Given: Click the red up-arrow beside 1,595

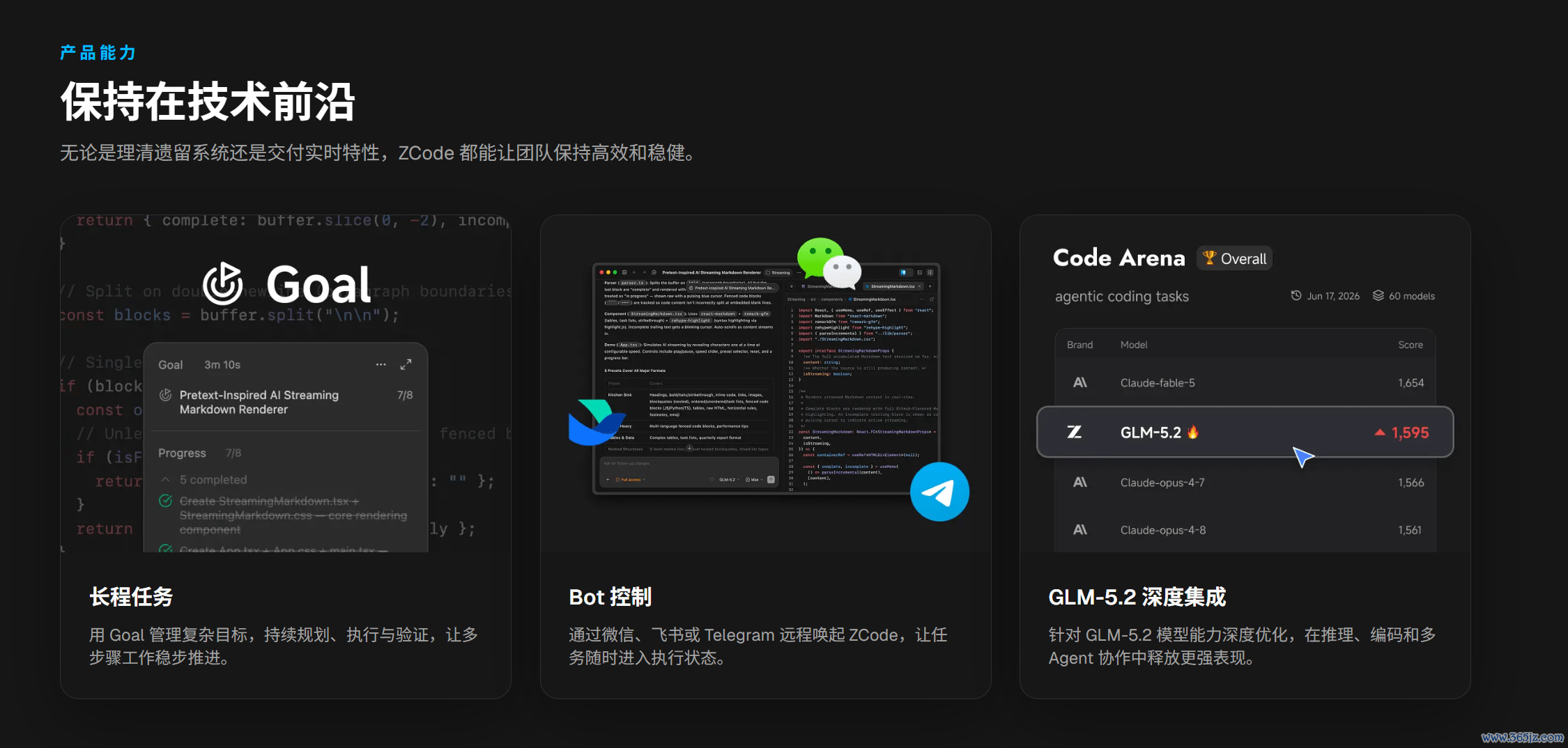Looking at the screenshot, I should click(1379, 433).
